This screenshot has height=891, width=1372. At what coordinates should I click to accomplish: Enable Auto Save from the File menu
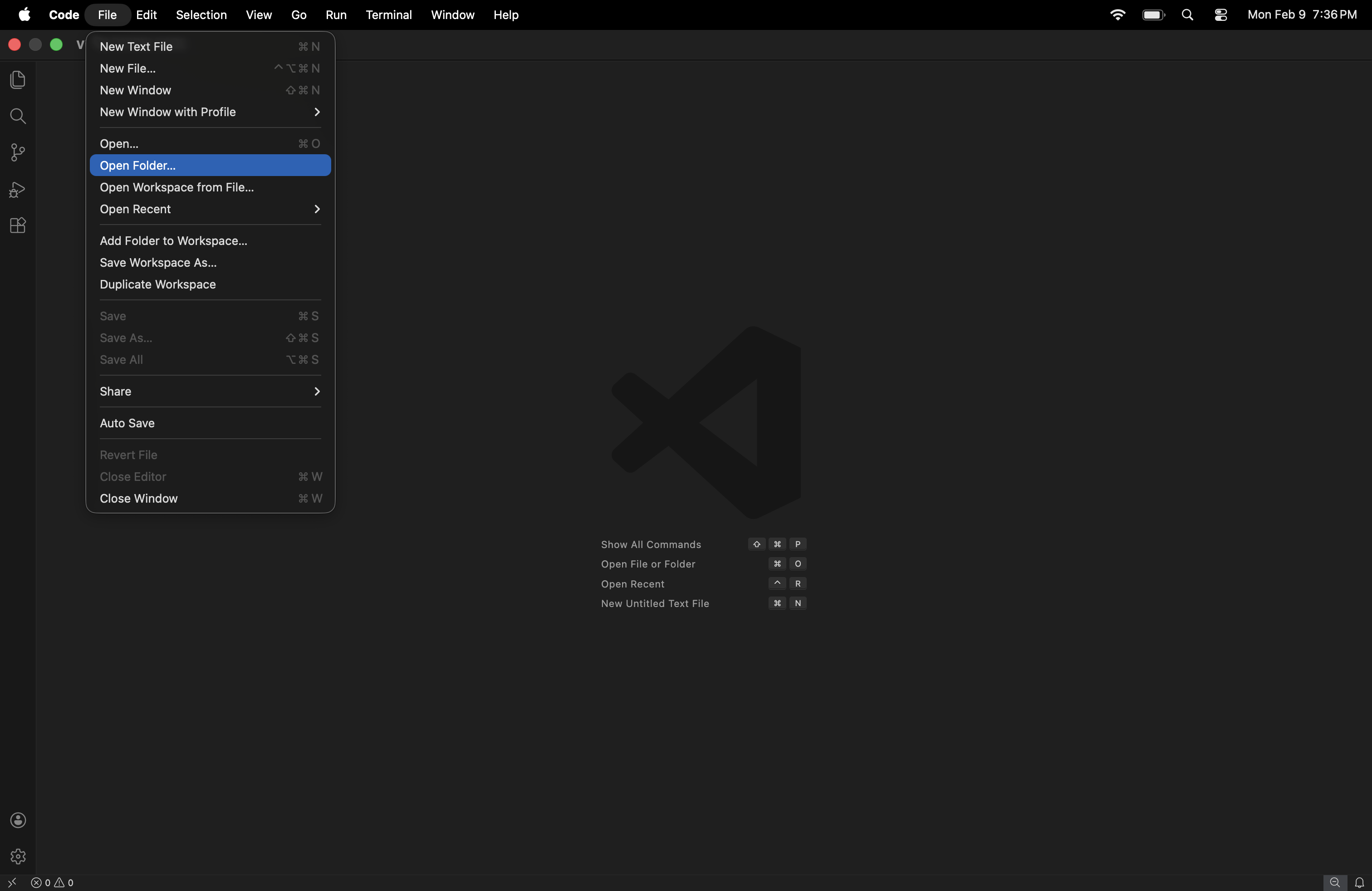coord(127,422)
